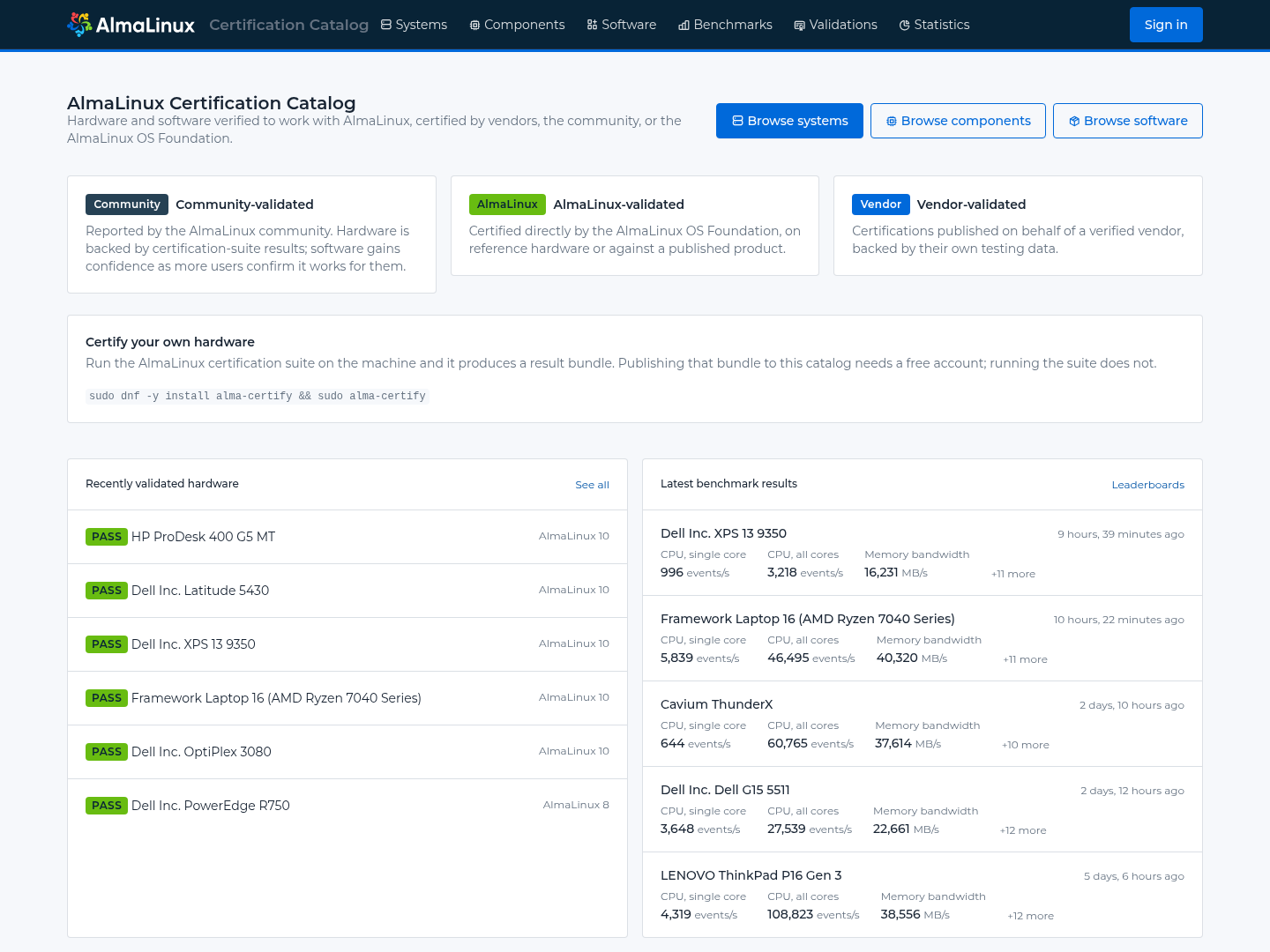Click the AlmaLinux logo icon
This screenshot has width=1270, height=952.
pos(79,25)
